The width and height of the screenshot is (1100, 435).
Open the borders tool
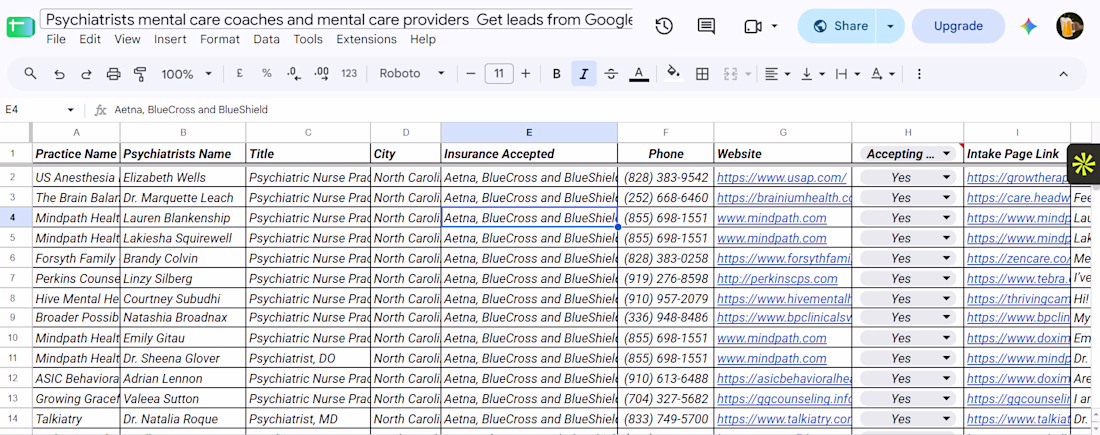(702, 74)
